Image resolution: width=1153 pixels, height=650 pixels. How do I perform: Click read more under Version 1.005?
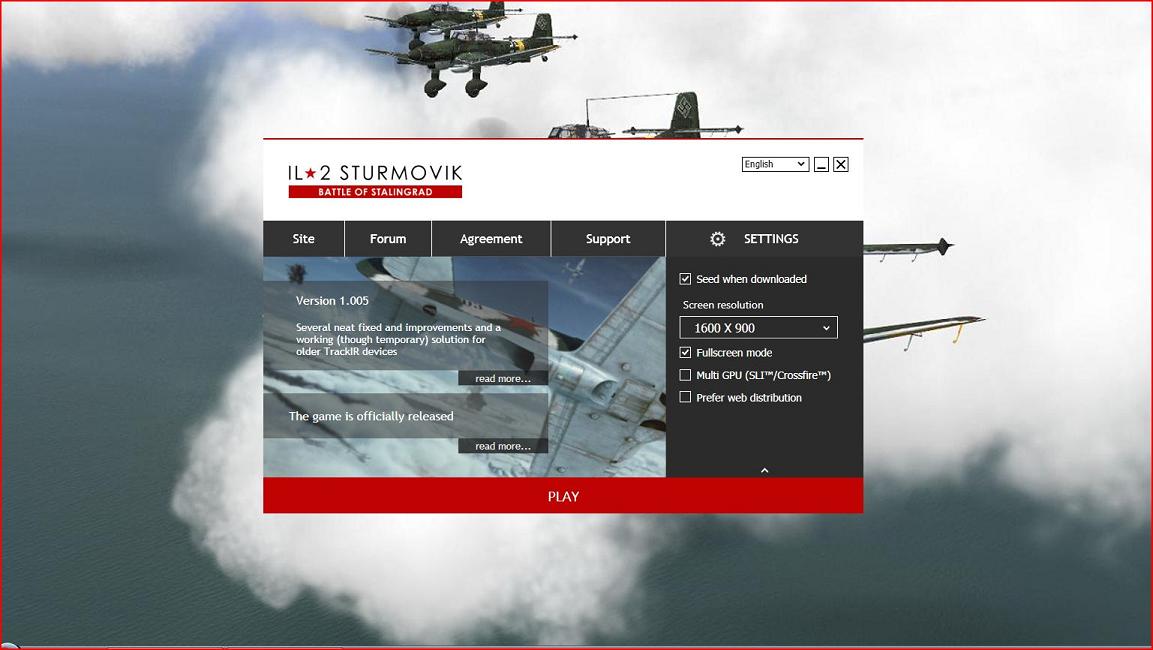pos(503,379)
